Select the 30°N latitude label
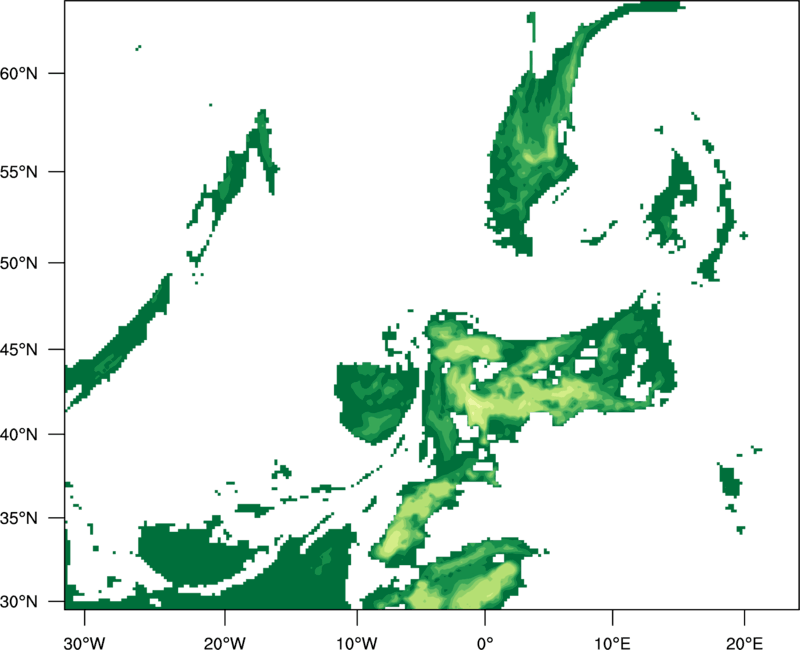Viewport: 800px width, 650px height. pos(19,602)
